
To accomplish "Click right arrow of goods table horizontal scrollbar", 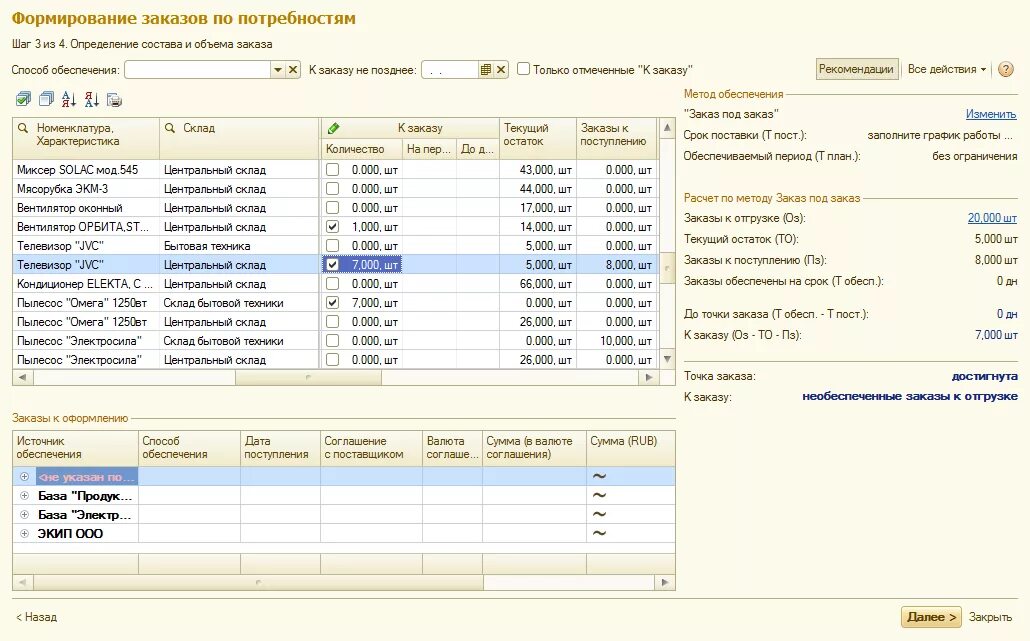I will point(649,377).
